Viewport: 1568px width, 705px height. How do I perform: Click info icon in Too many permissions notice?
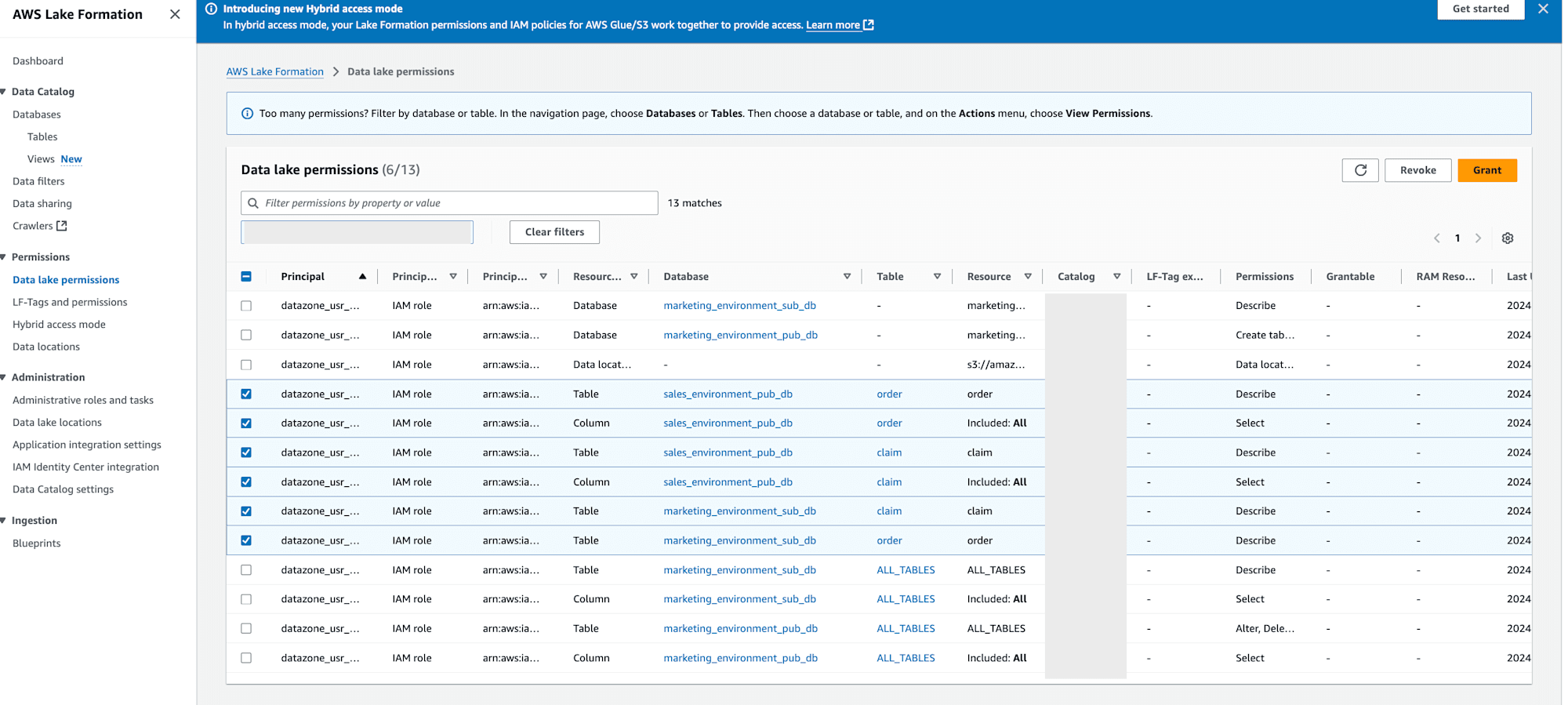pyautogui.click(x=247, y=114)
